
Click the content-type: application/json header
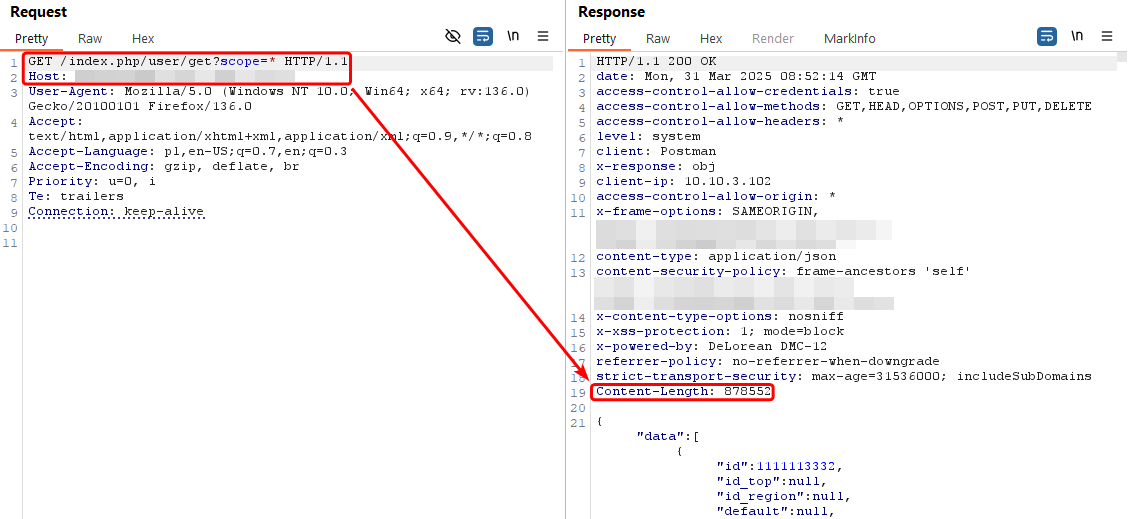click(716, 256)
